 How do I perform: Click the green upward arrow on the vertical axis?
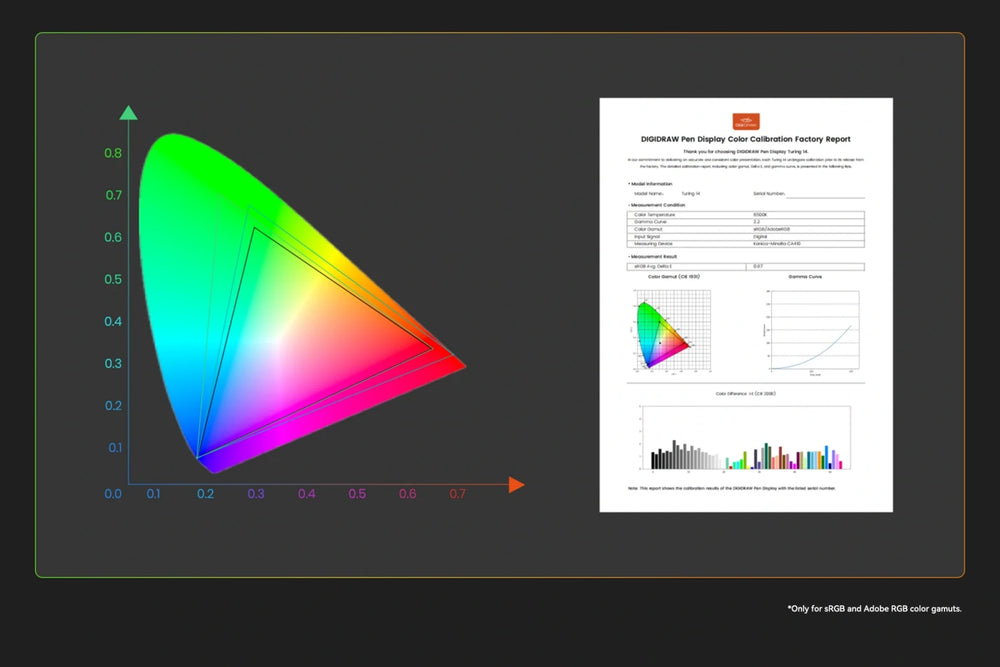[x=128, y=113]
